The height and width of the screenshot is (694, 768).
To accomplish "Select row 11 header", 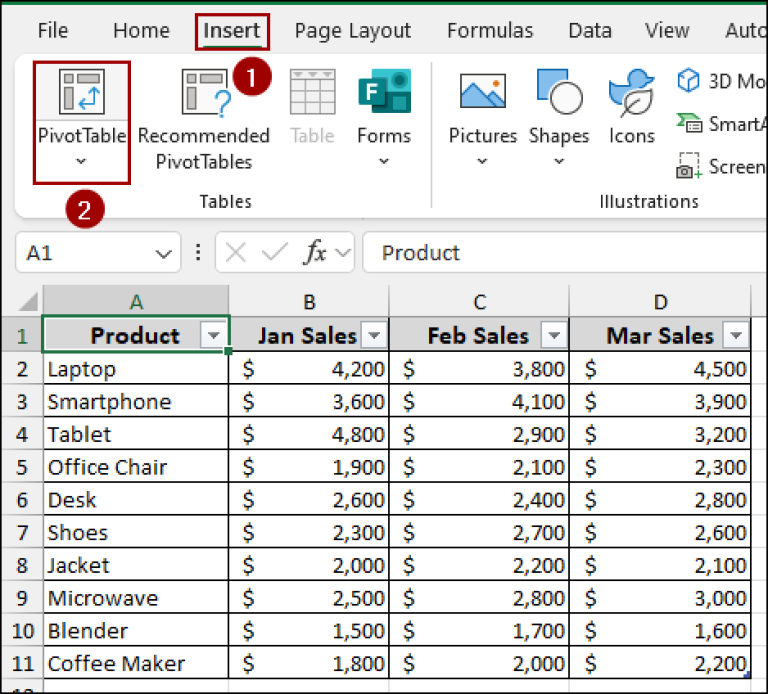I will 22,663.
